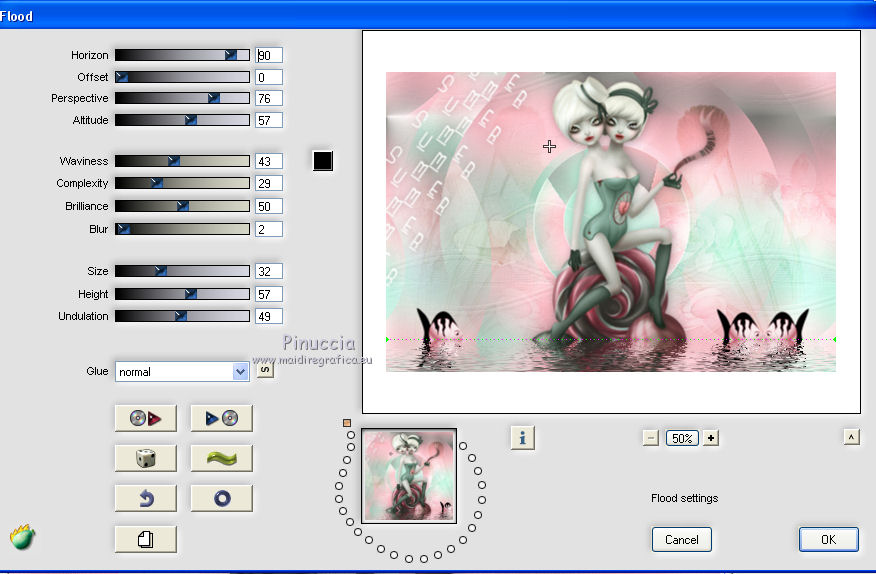This screenshot has width=876, height=574.
Task: Click the Size value field showing 32
Action: (x=269, y=271)
